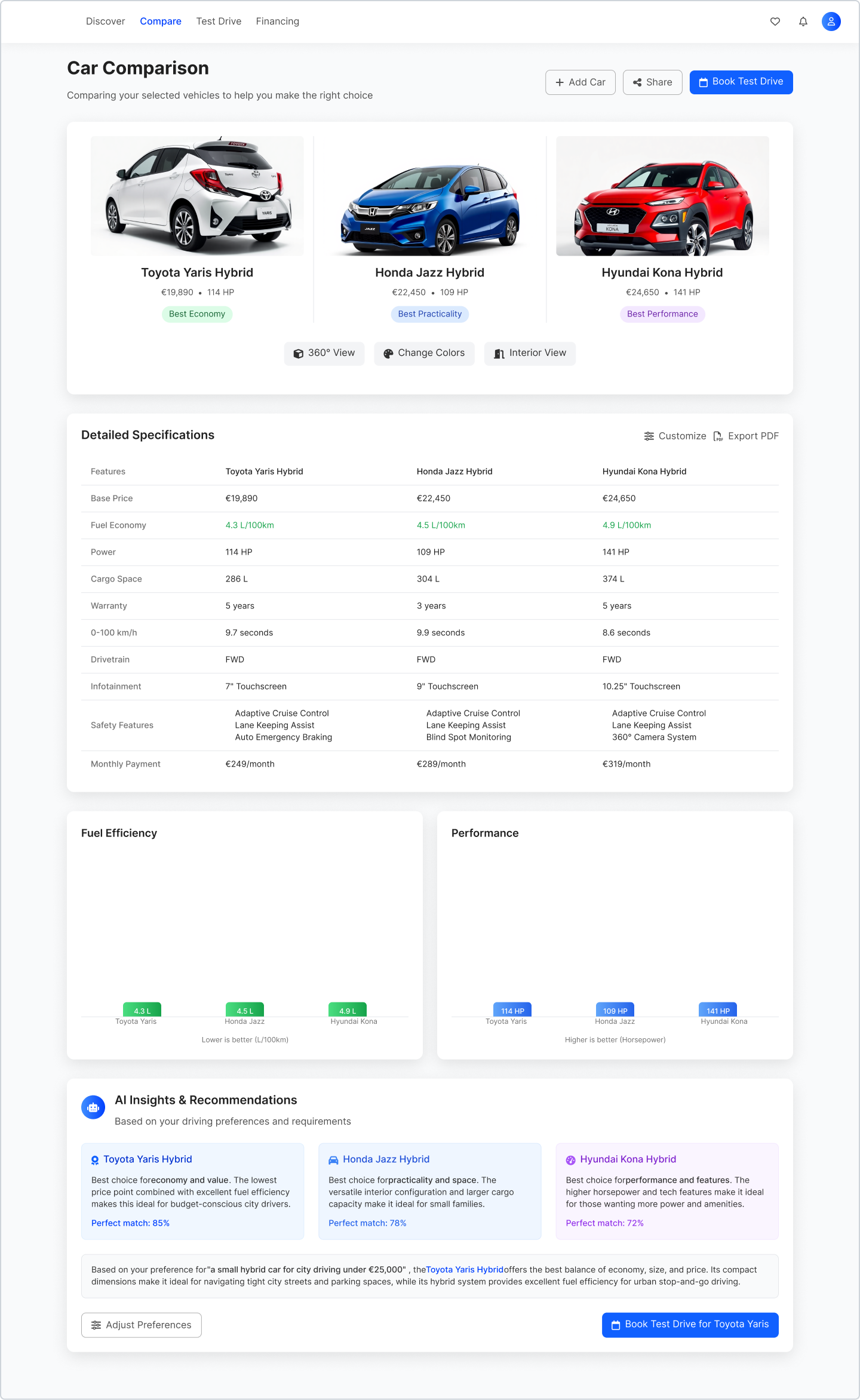The image size is (860, 1400).
Task: Switch to Interior View
Action: pos(530,353)
